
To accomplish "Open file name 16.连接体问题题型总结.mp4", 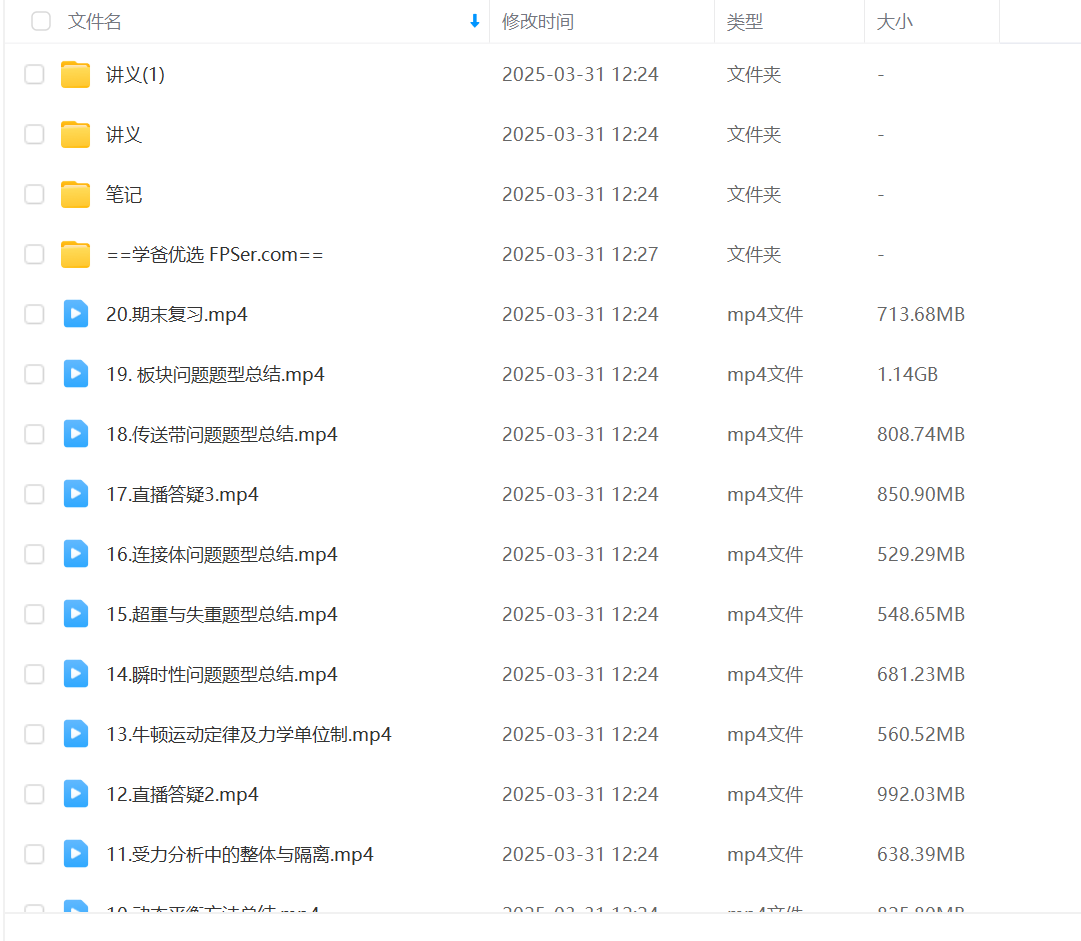I will pyautogui.click(x=221, y=554).
